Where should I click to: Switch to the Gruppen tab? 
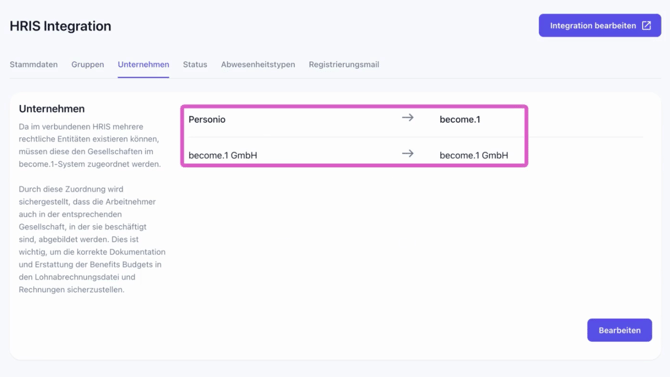pos(88,65)
